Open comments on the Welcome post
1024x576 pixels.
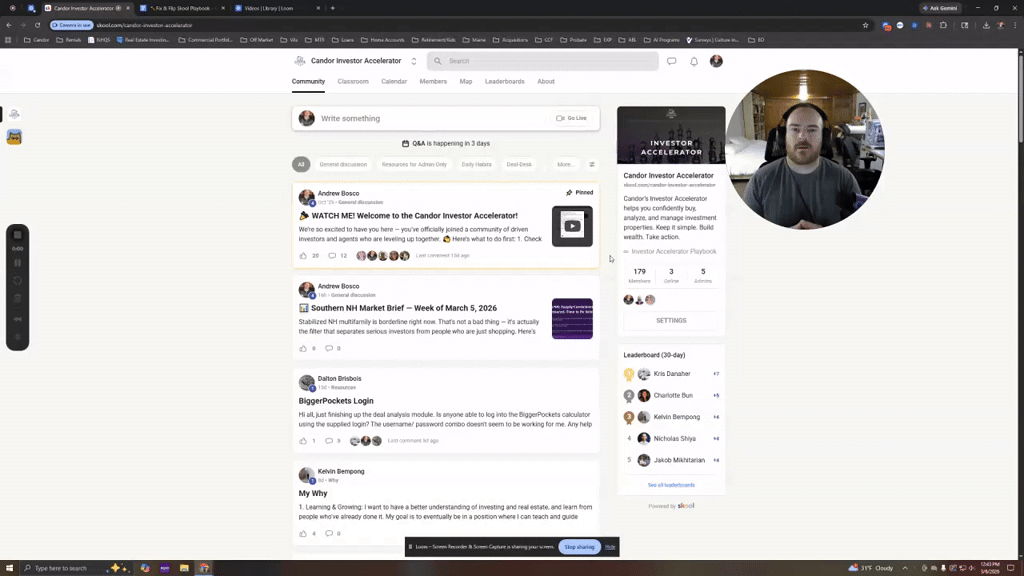coord(332,256)
